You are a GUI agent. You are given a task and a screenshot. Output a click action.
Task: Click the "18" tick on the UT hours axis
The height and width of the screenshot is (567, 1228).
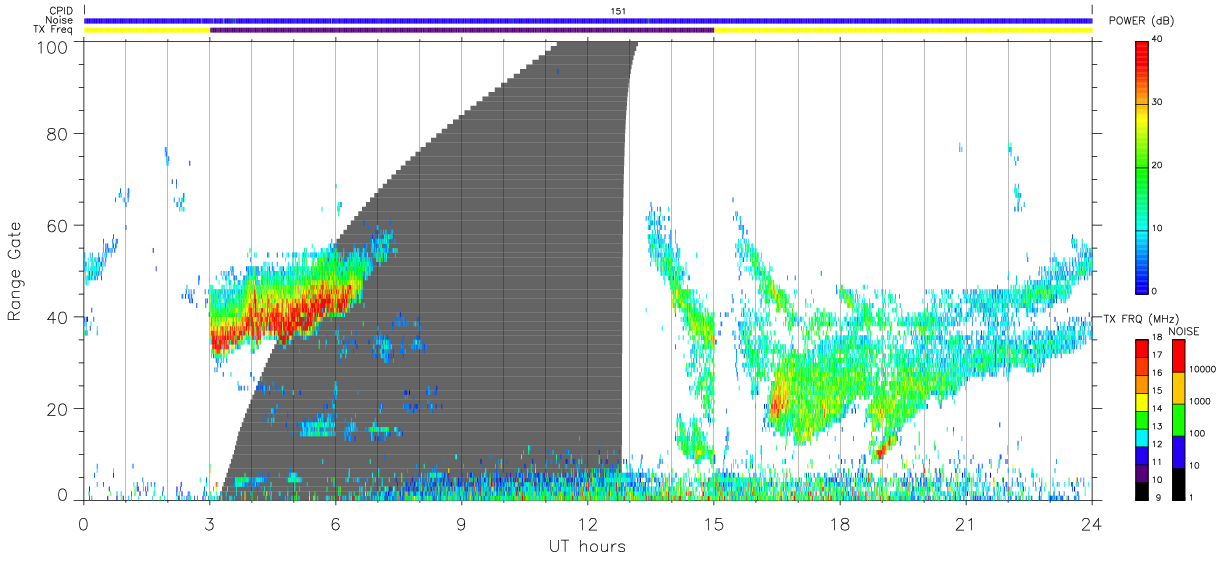[840, 524]
